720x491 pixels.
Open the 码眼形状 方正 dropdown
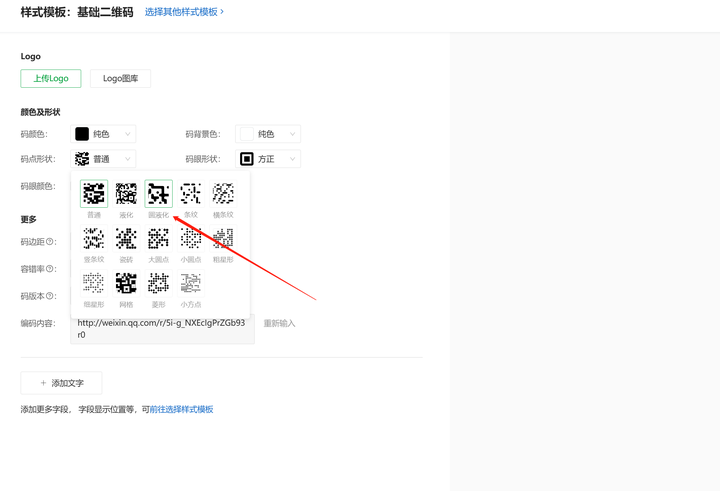coord(268,159)
